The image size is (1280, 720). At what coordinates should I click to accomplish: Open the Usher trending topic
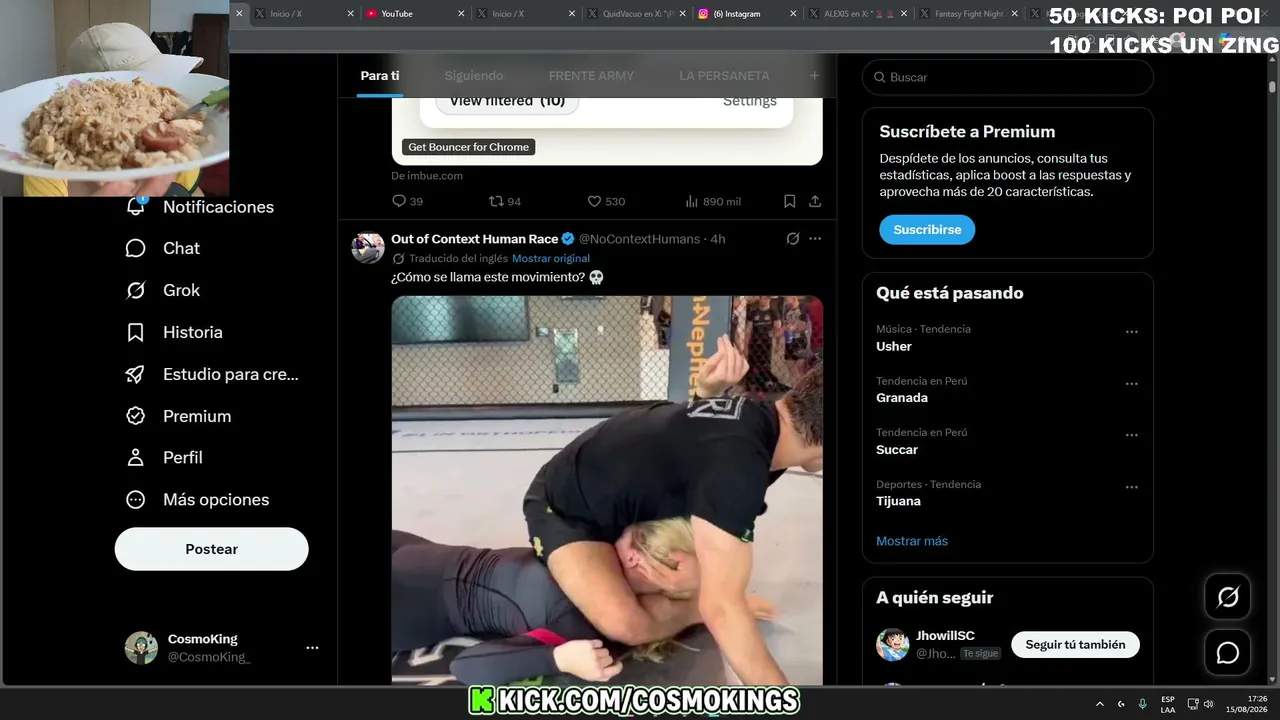click(x=894, y=346)
